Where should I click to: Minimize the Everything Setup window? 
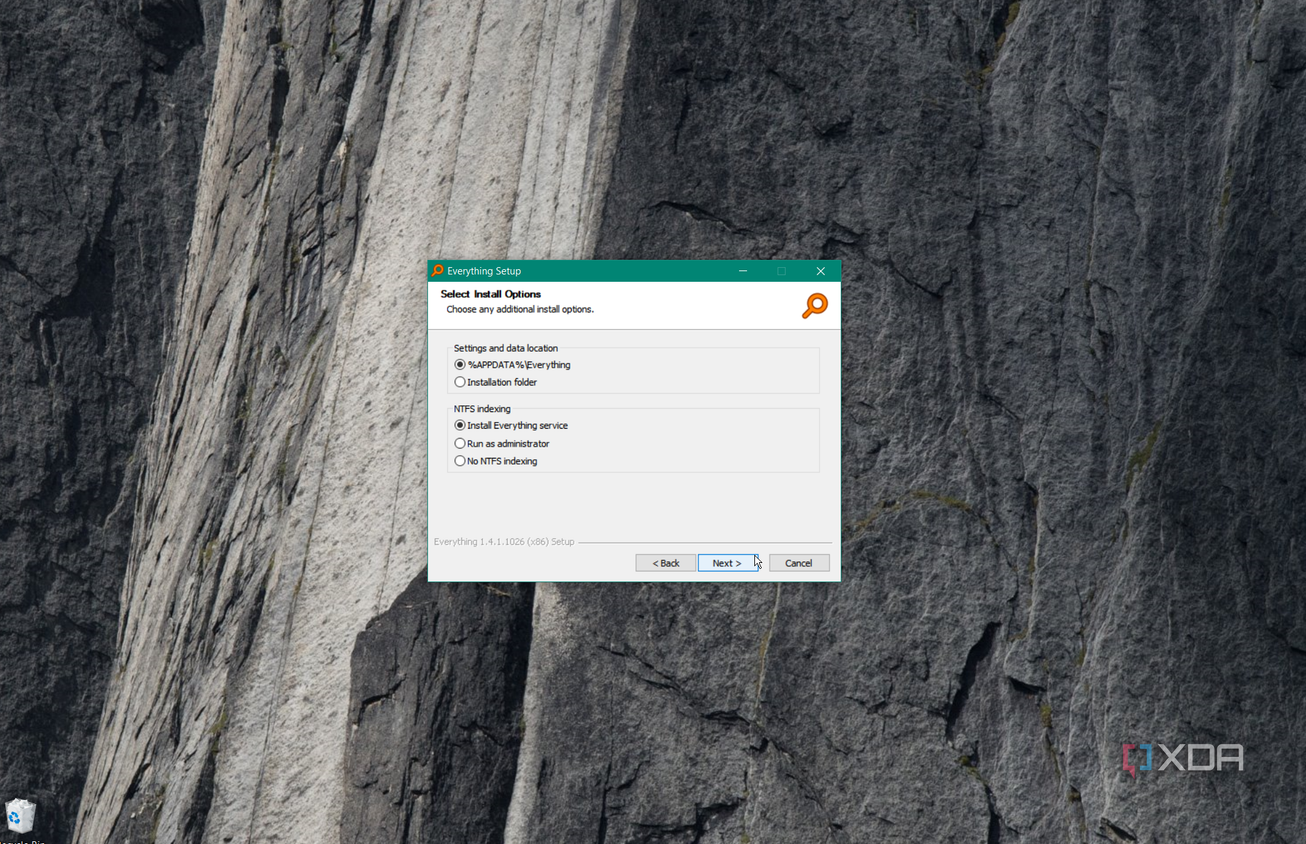coord(743,271)
